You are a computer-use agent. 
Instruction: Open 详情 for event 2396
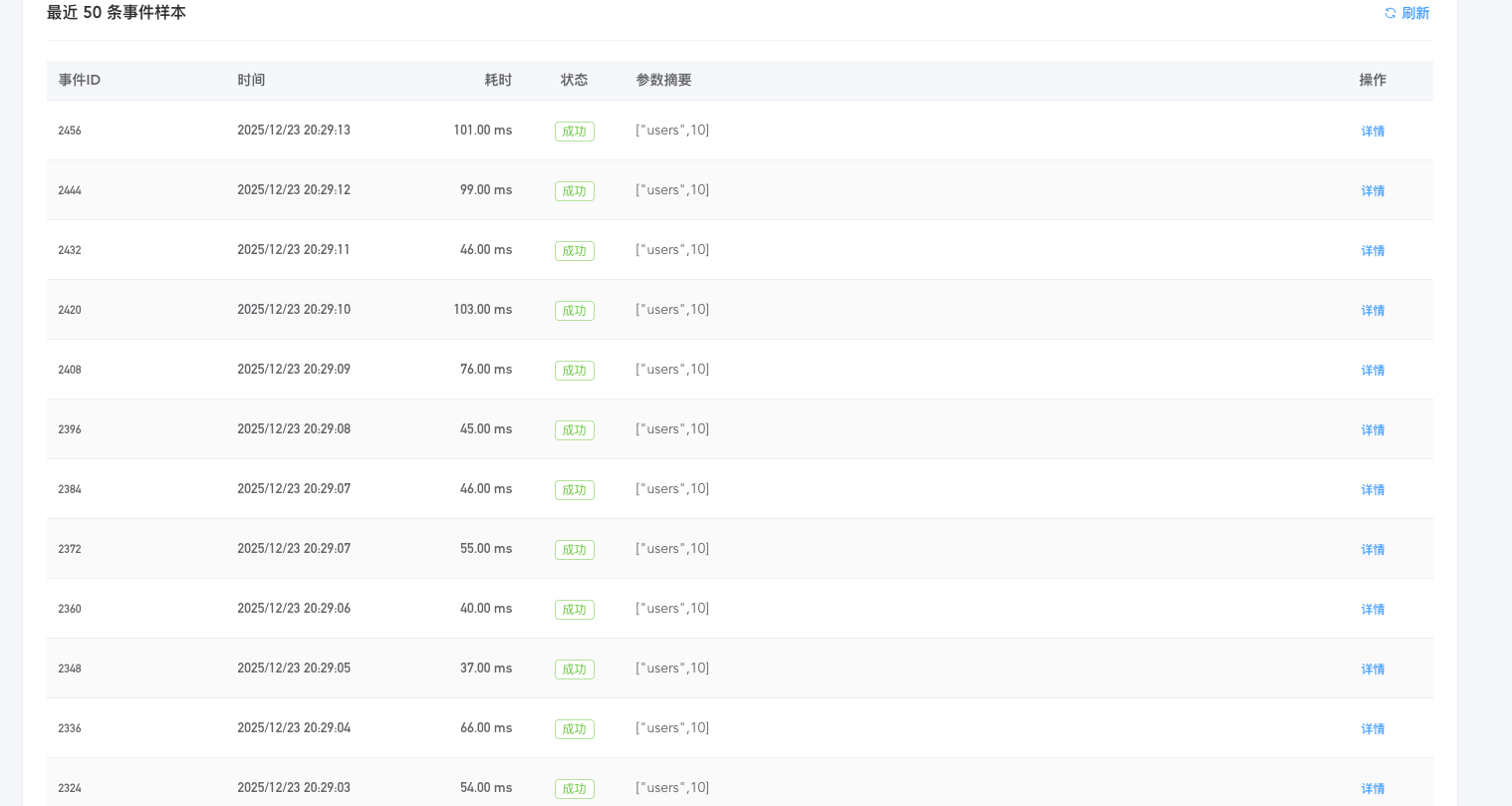click(1373, 429)
